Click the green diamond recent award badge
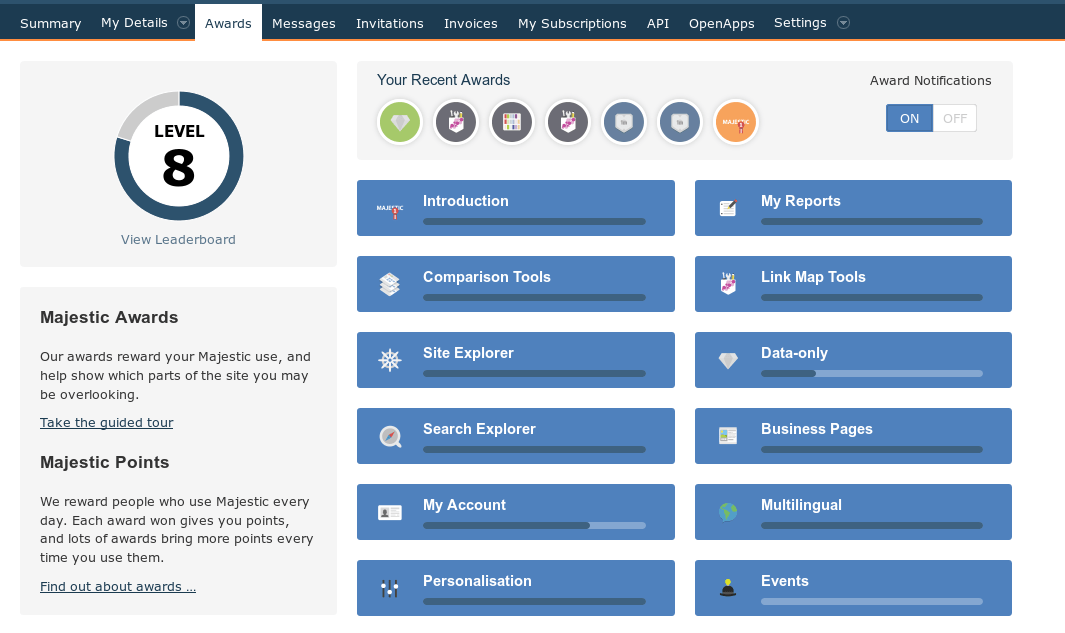The height and width of the screenshot is (633, 1065). point(400,122)
